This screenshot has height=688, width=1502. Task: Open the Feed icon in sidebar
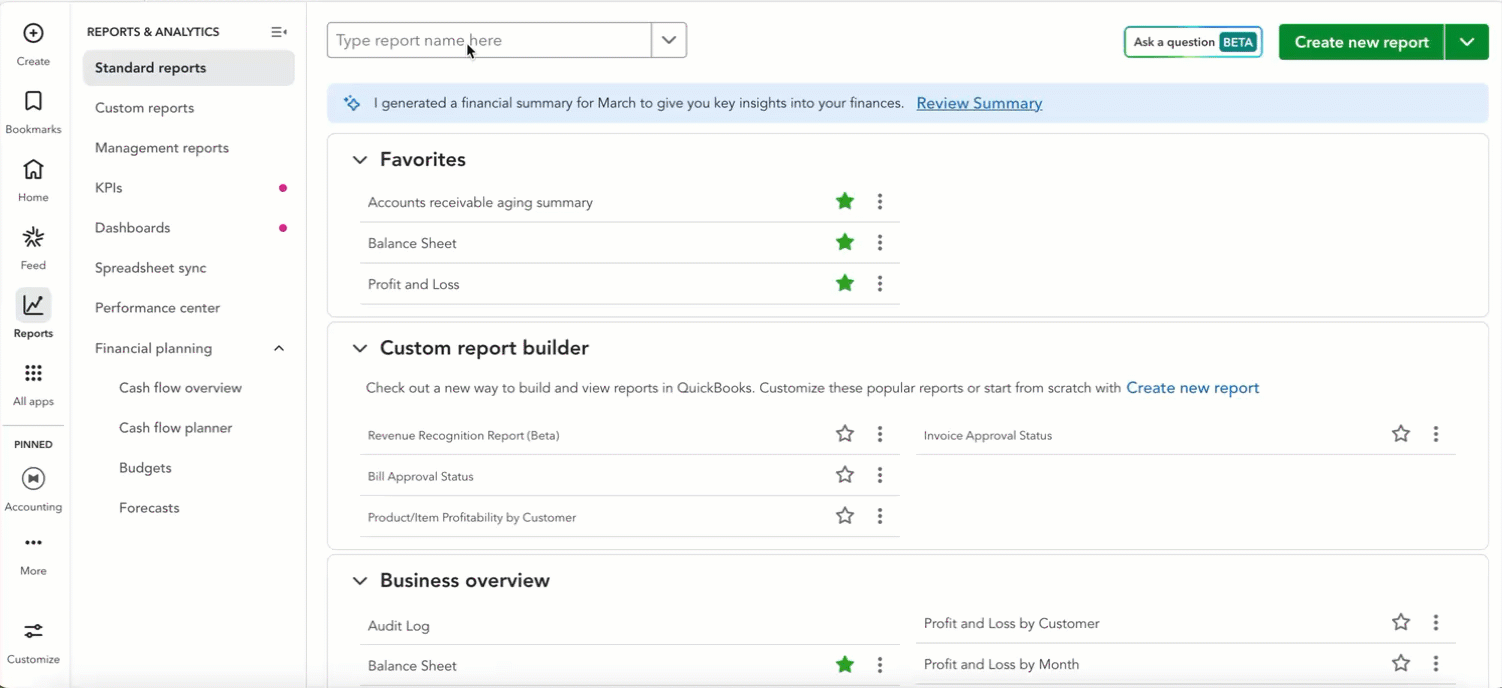[33, 238]
